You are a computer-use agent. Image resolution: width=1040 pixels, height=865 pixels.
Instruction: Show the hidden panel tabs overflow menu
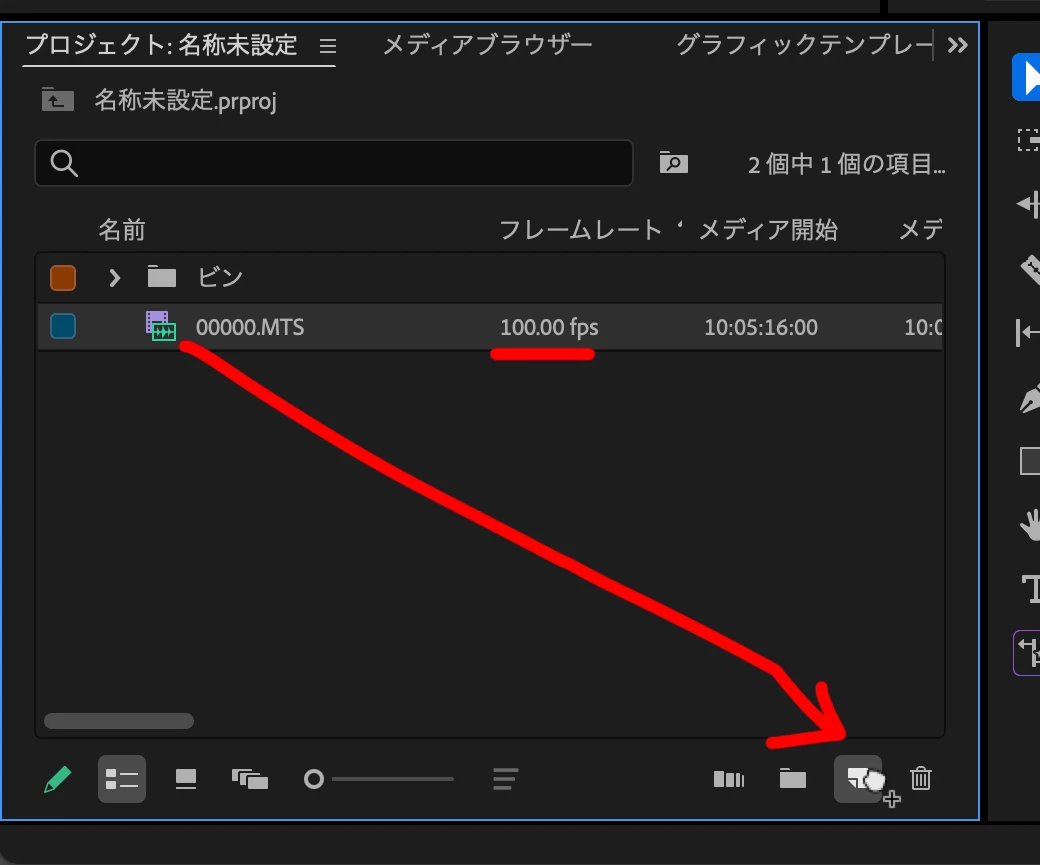(958, 45)
